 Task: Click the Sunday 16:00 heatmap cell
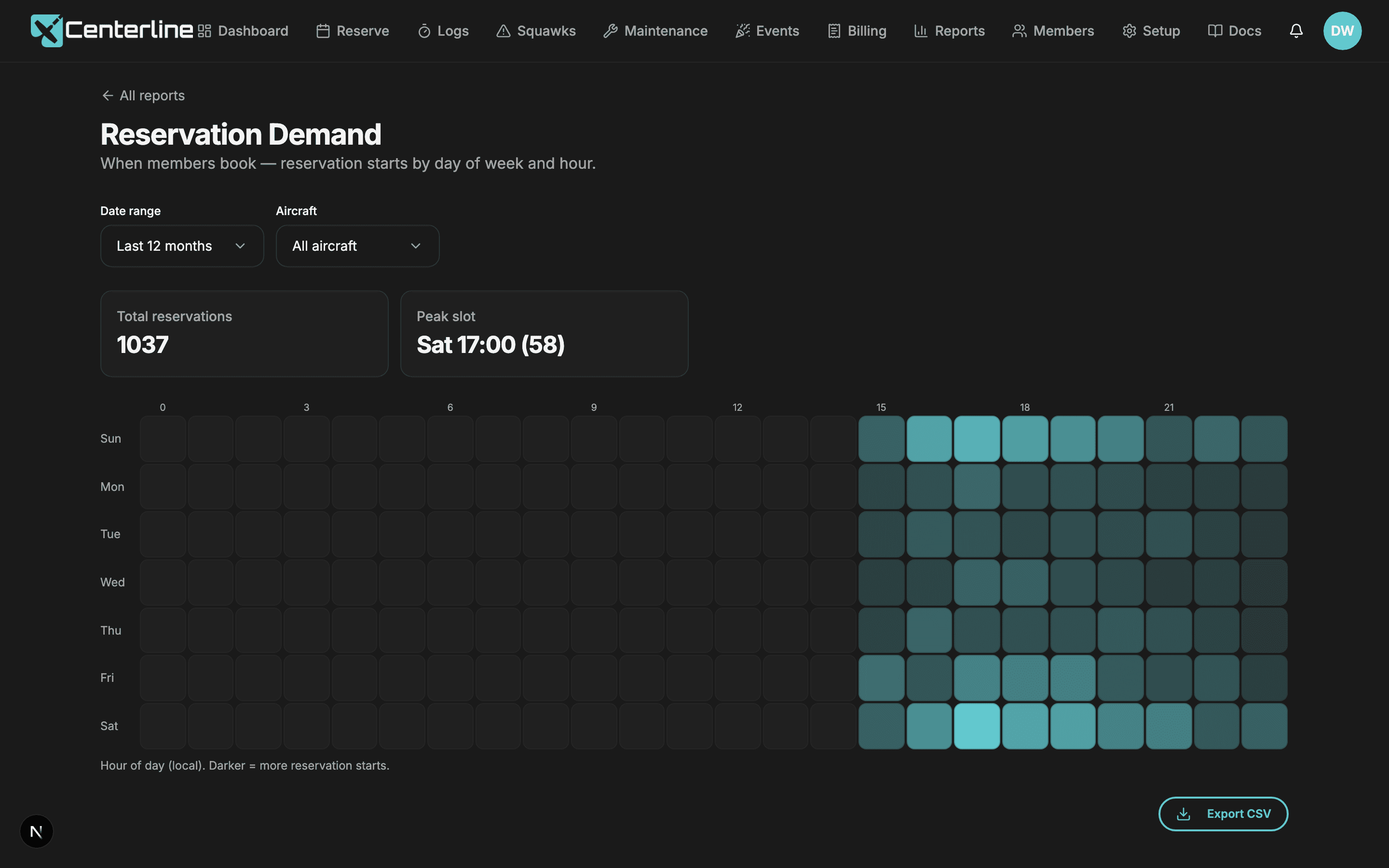click(x=929, y=439)
